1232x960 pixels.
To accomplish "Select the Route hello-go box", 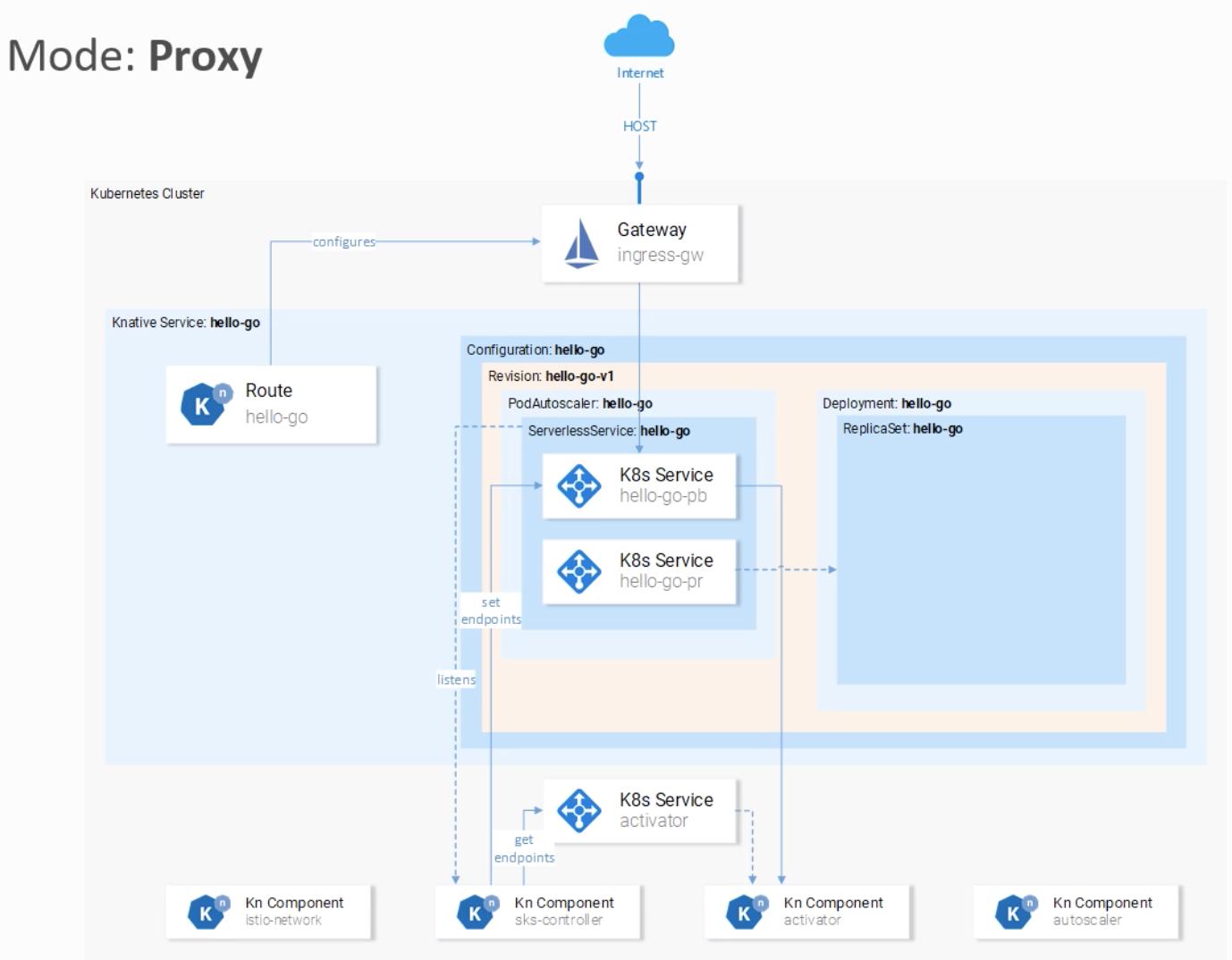I will pos(271,404).
